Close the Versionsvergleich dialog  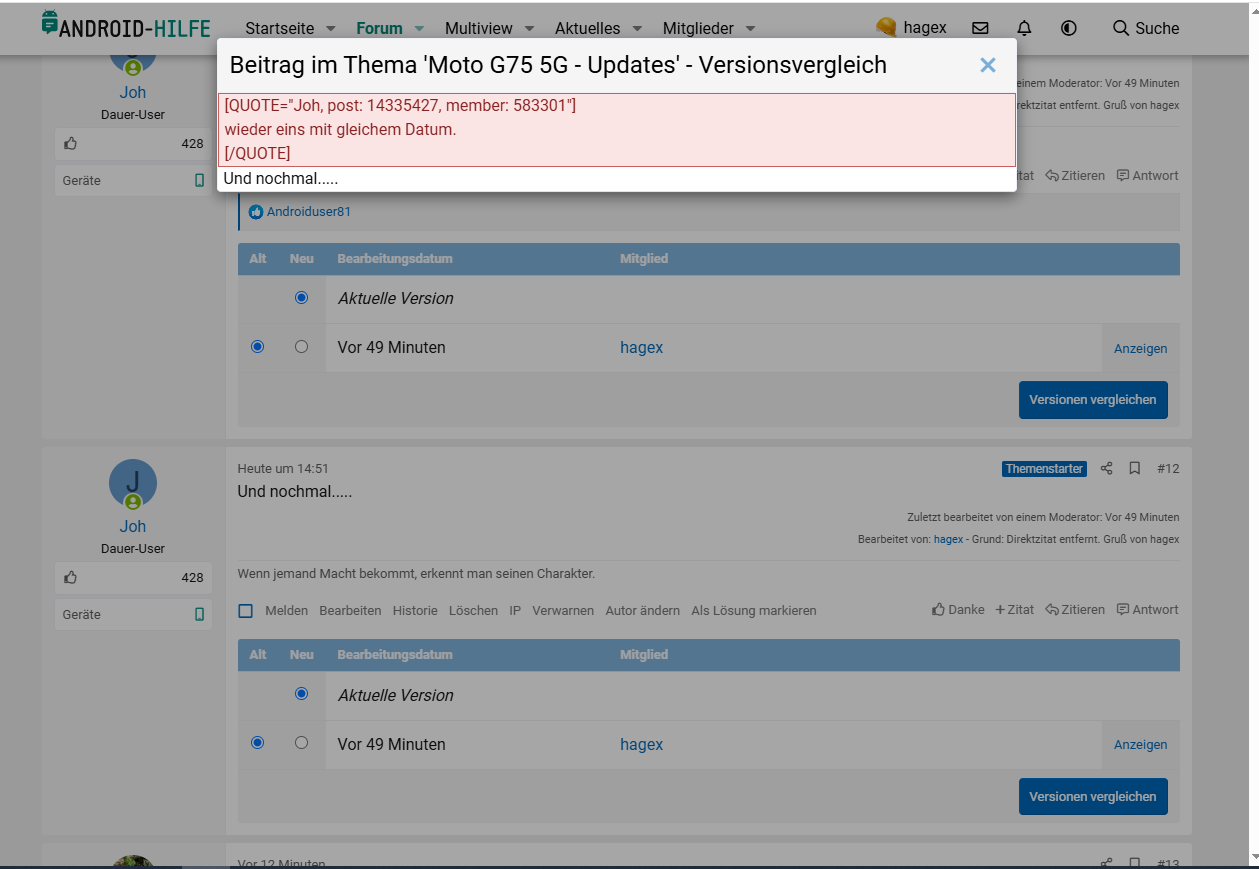(987, 65)
